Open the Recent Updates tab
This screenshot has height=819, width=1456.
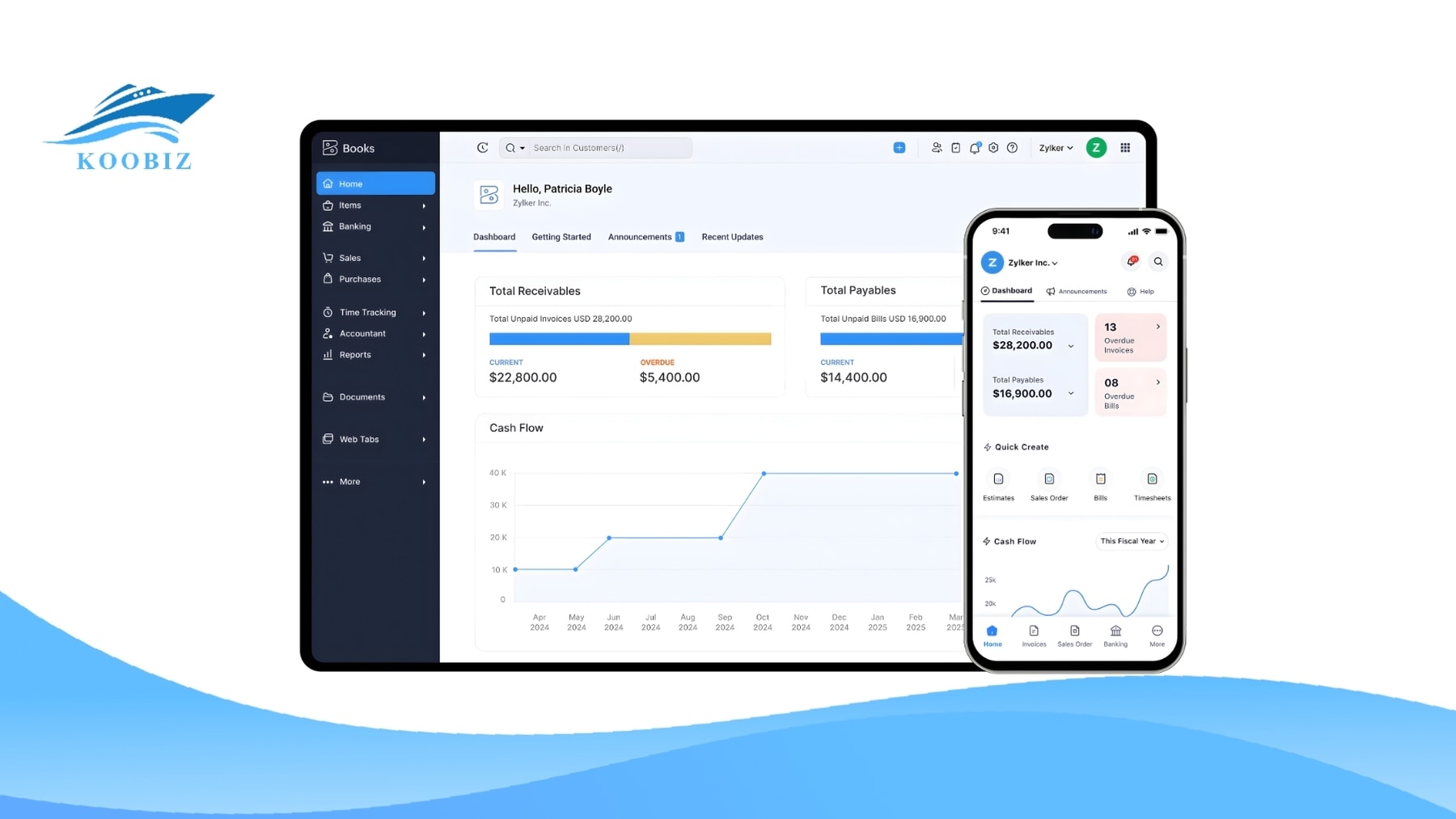732,237
